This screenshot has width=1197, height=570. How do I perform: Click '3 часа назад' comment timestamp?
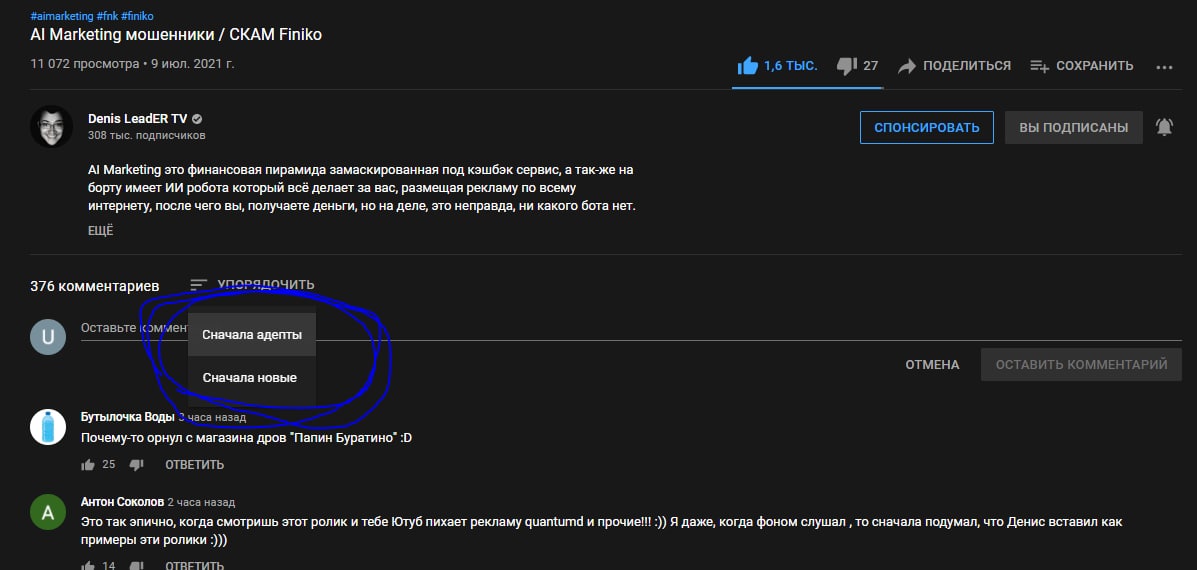click(212, 417)
